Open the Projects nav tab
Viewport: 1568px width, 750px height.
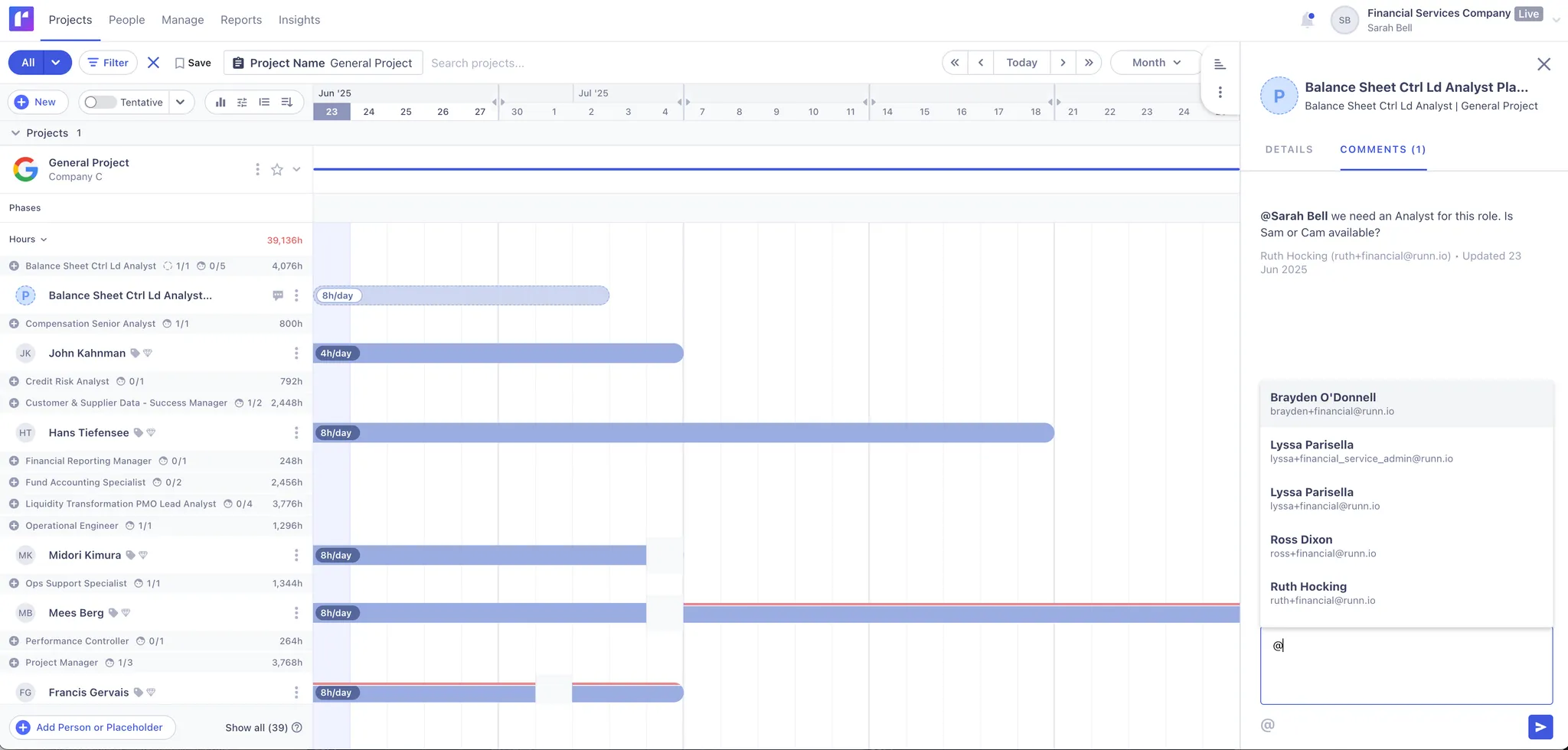coord(70,20)
